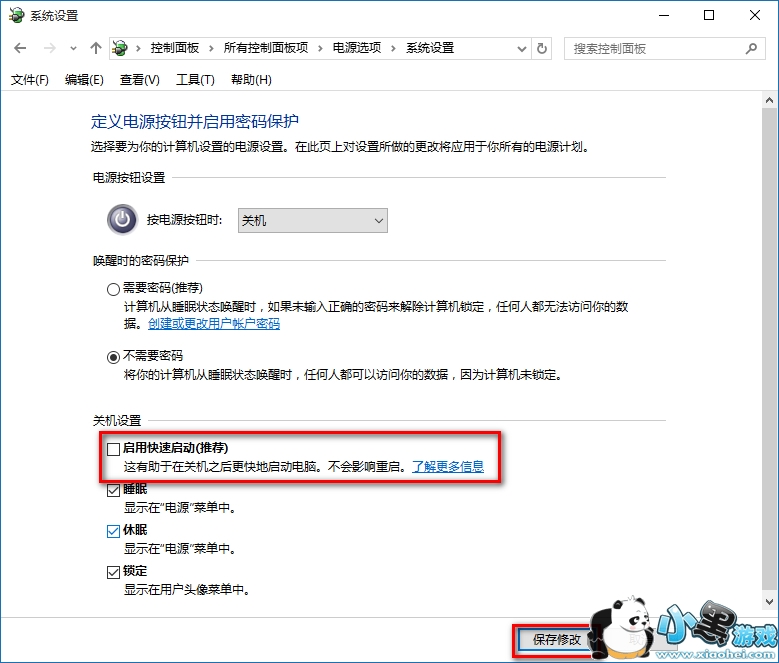This screenshot has width=779, height=663.
Task: Open the 按电源按钮时 dropdown showing 关机
Action: click(313, 221)
